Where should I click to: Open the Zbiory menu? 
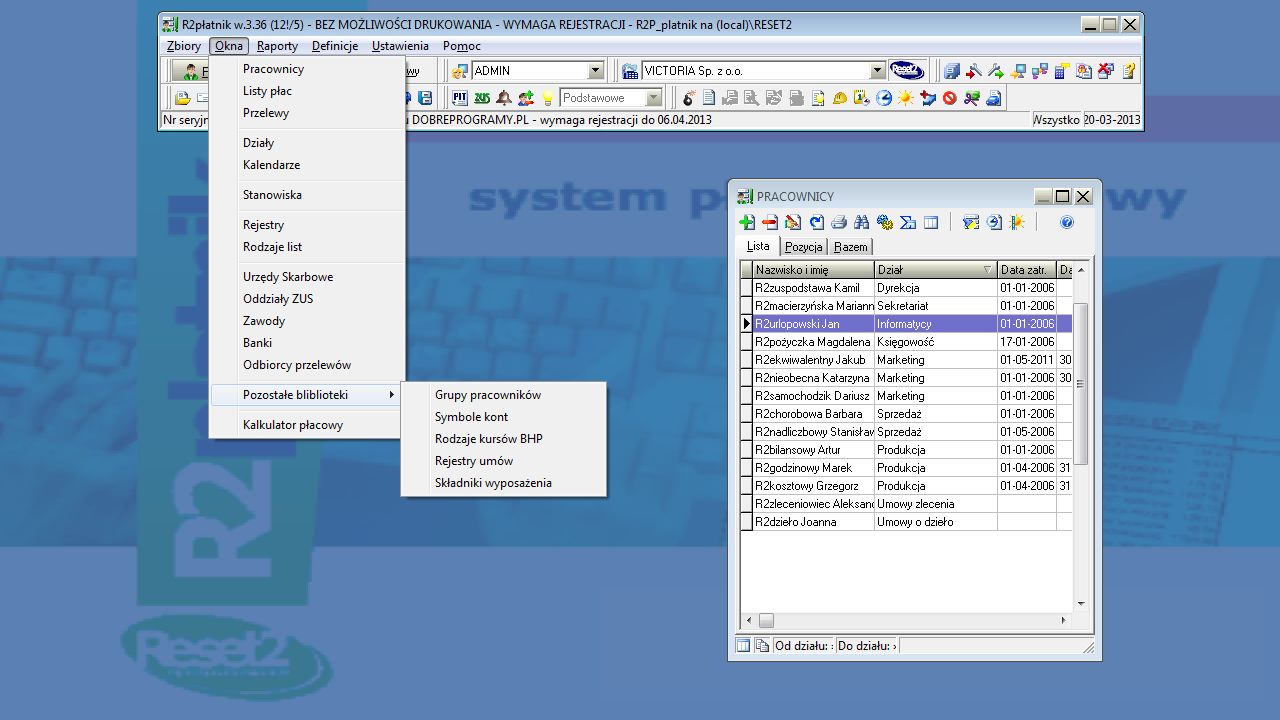184,46
